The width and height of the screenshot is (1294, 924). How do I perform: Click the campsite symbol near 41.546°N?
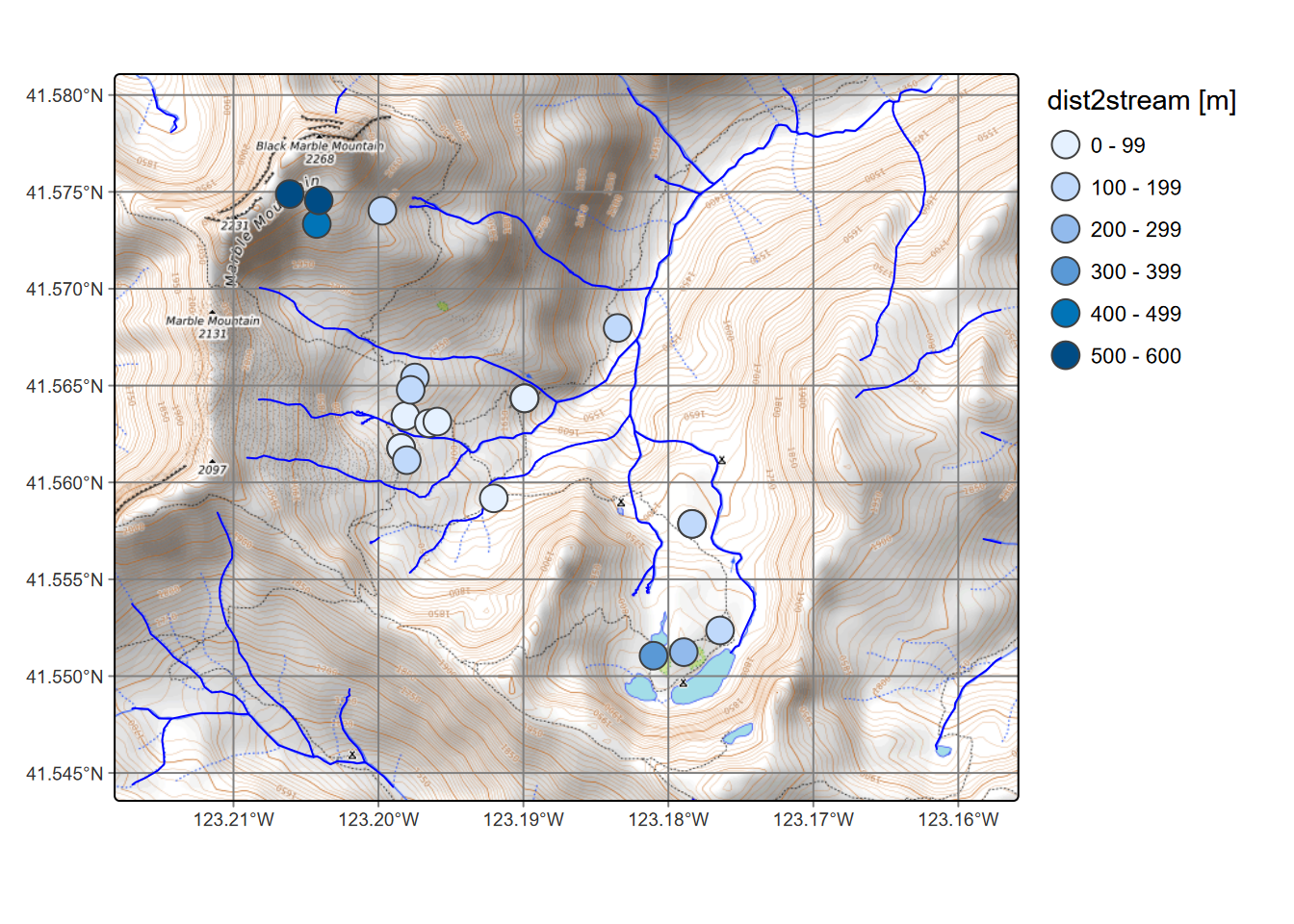(x=353, y=757)
